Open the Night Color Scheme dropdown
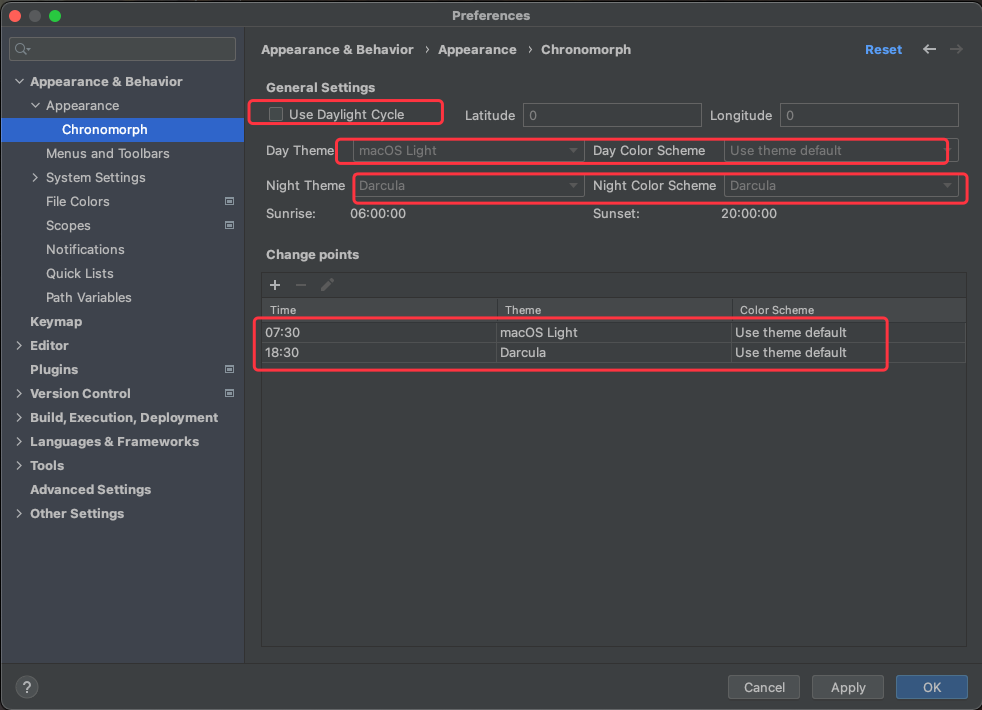This screenshot has height=710, width=982. click(840, 185)
